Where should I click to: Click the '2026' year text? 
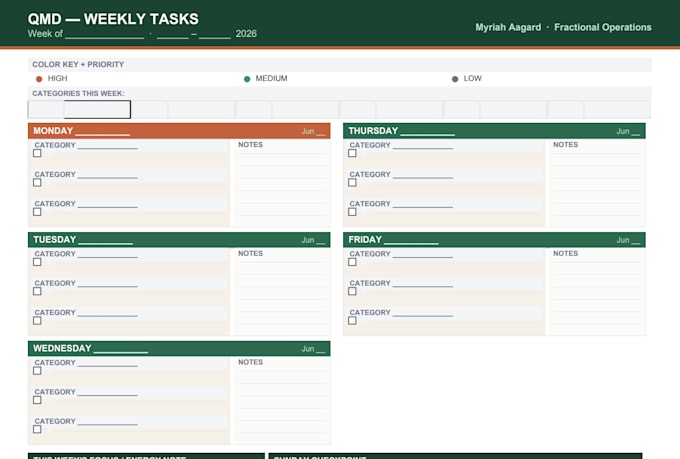pos(246,34)
